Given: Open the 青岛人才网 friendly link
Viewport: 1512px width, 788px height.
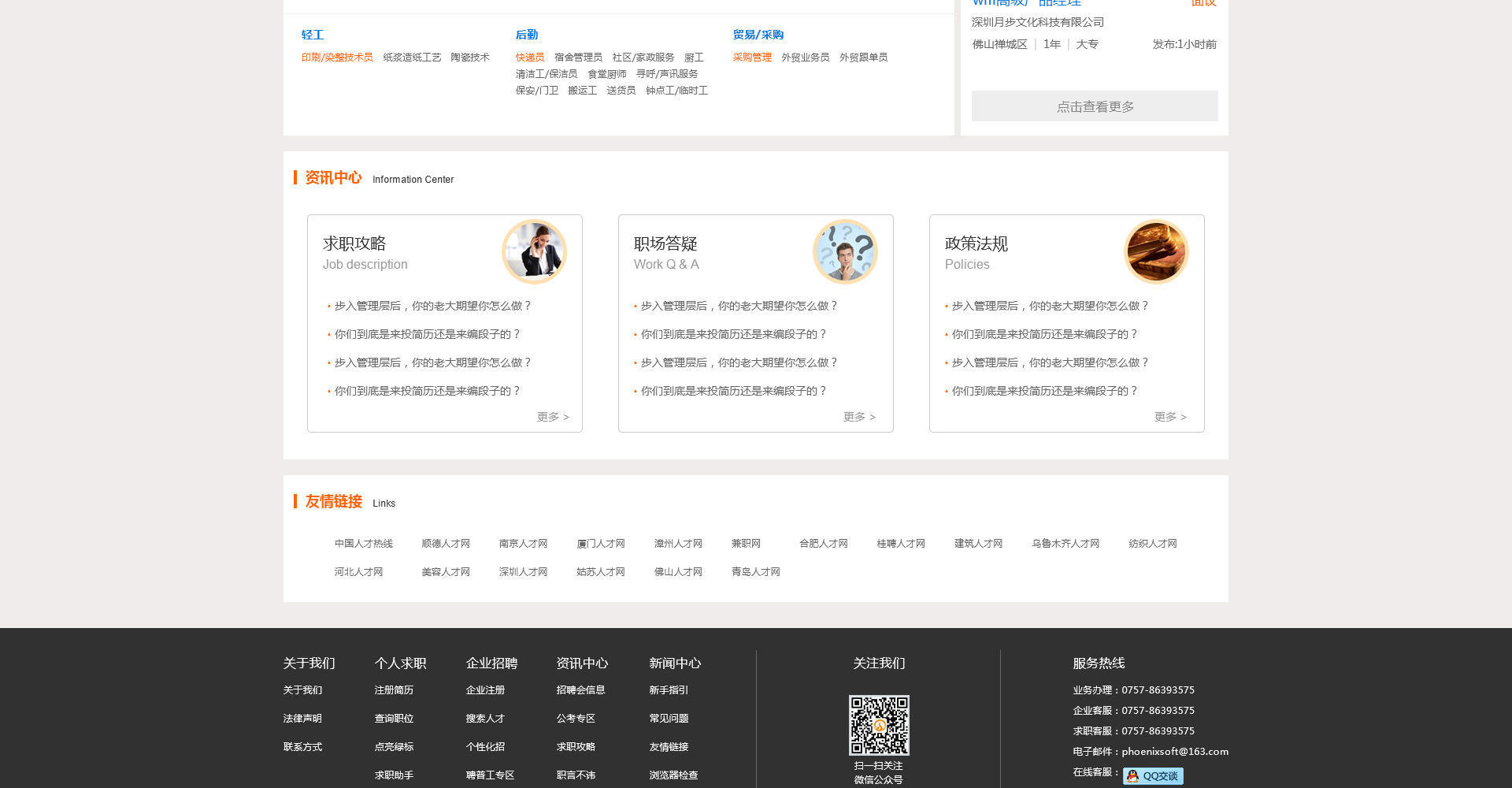Looking at the screenshot, I should [755, 572].
